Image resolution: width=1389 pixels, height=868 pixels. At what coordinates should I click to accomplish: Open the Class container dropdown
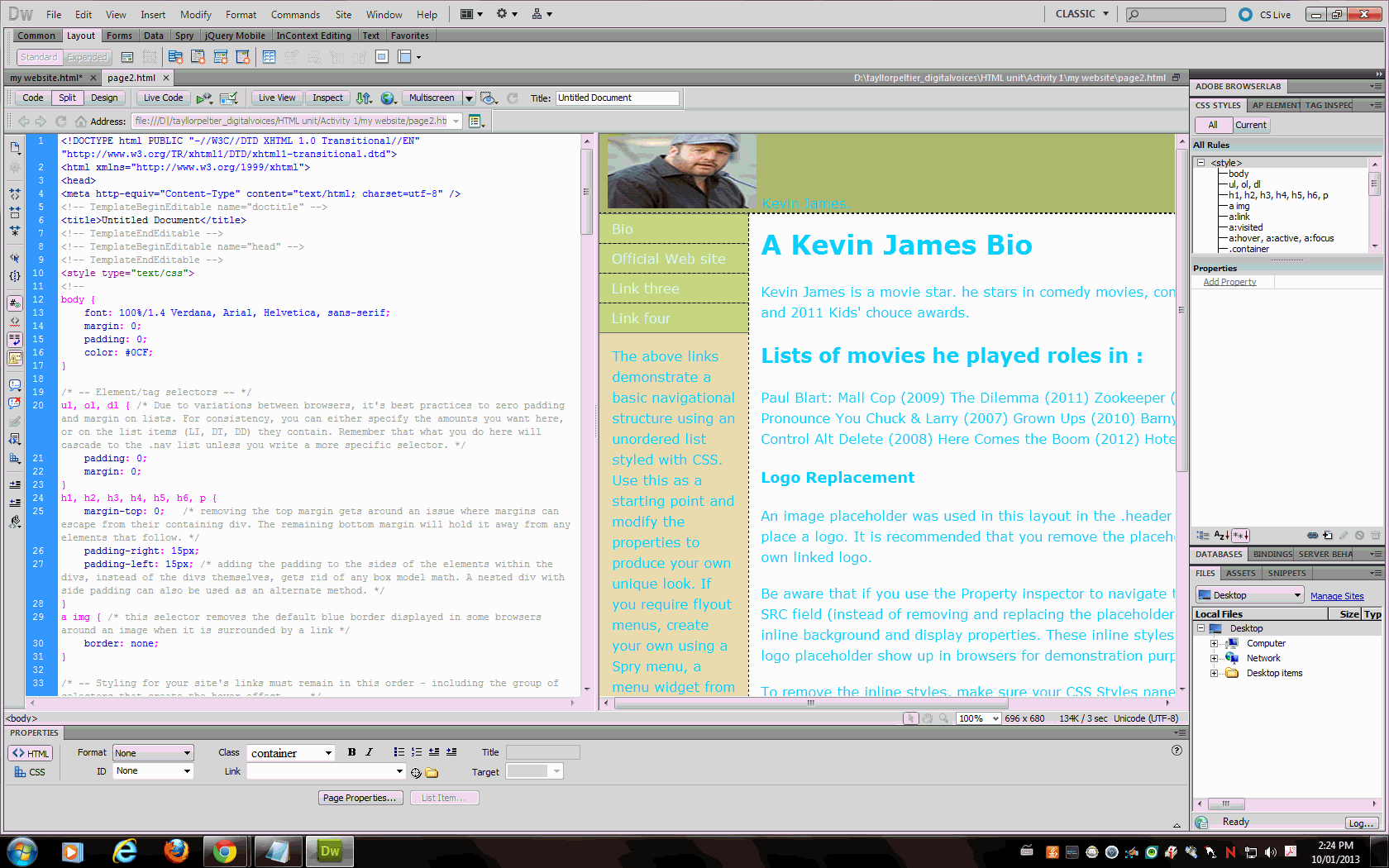tap(291, 752)
